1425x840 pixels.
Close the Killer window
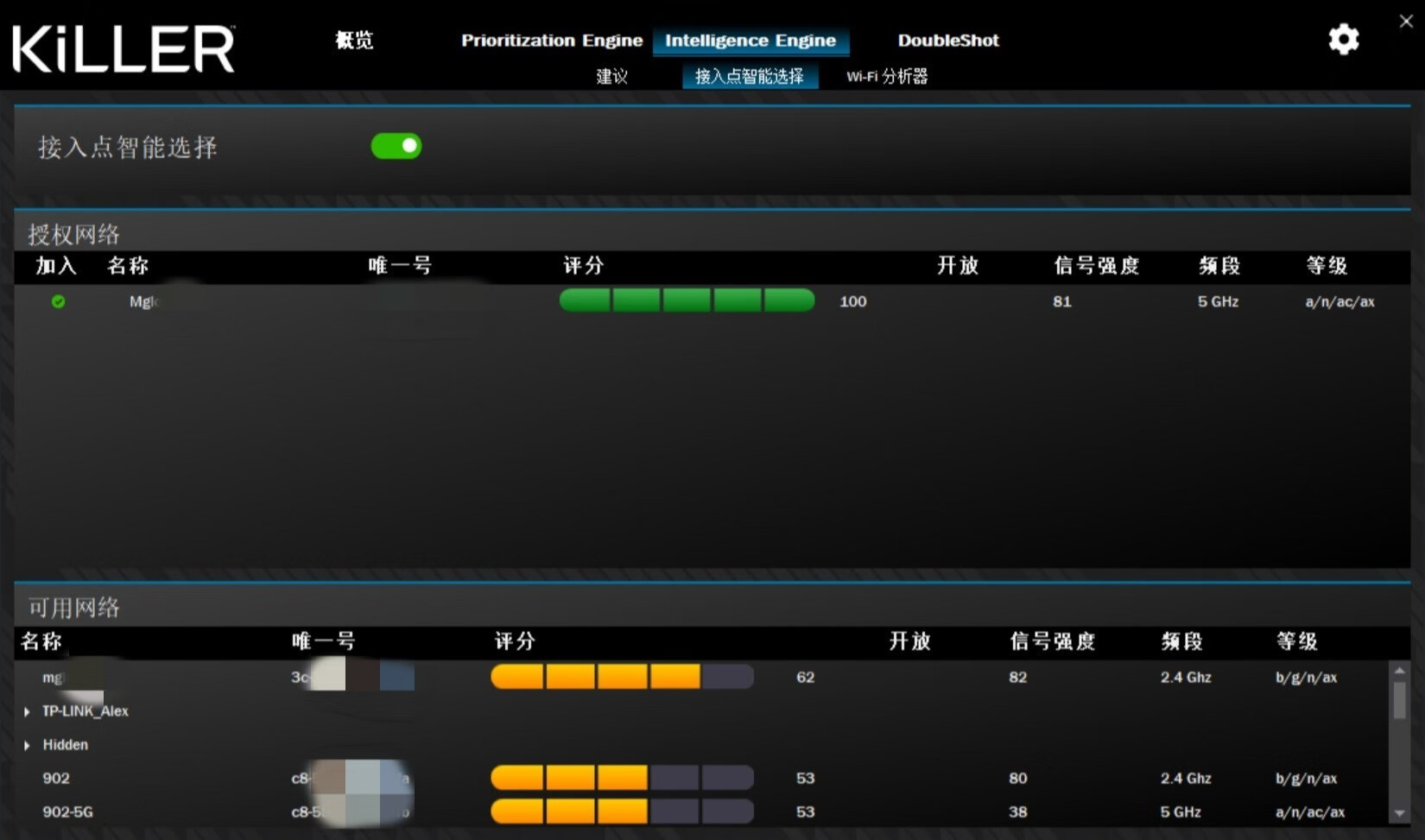point(1406,22)
